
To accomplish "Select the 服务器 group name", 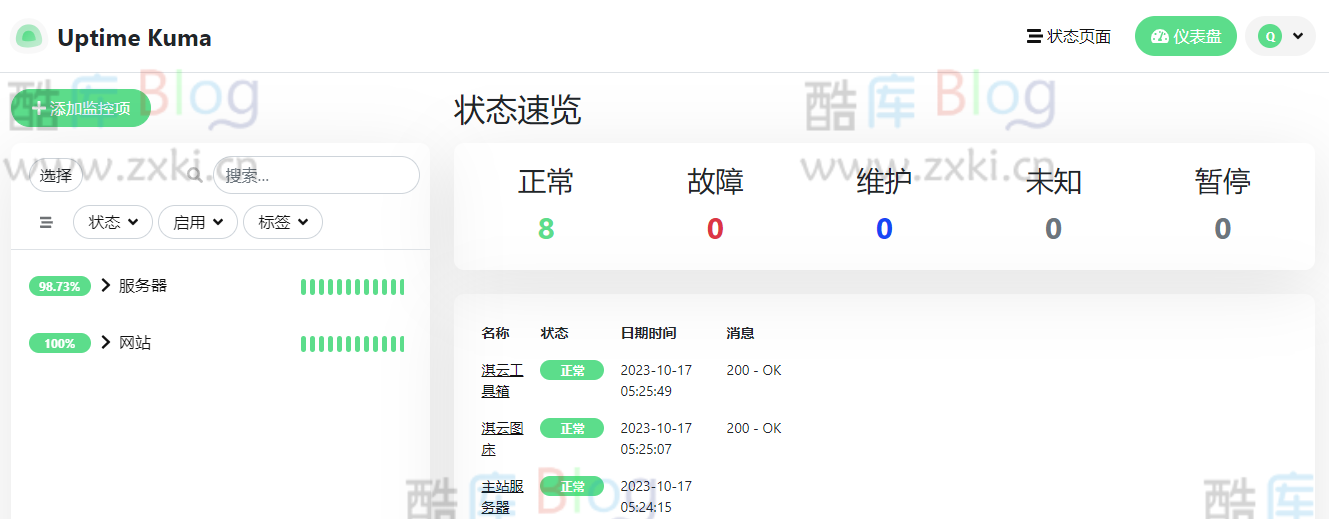I will pos(143,285).
